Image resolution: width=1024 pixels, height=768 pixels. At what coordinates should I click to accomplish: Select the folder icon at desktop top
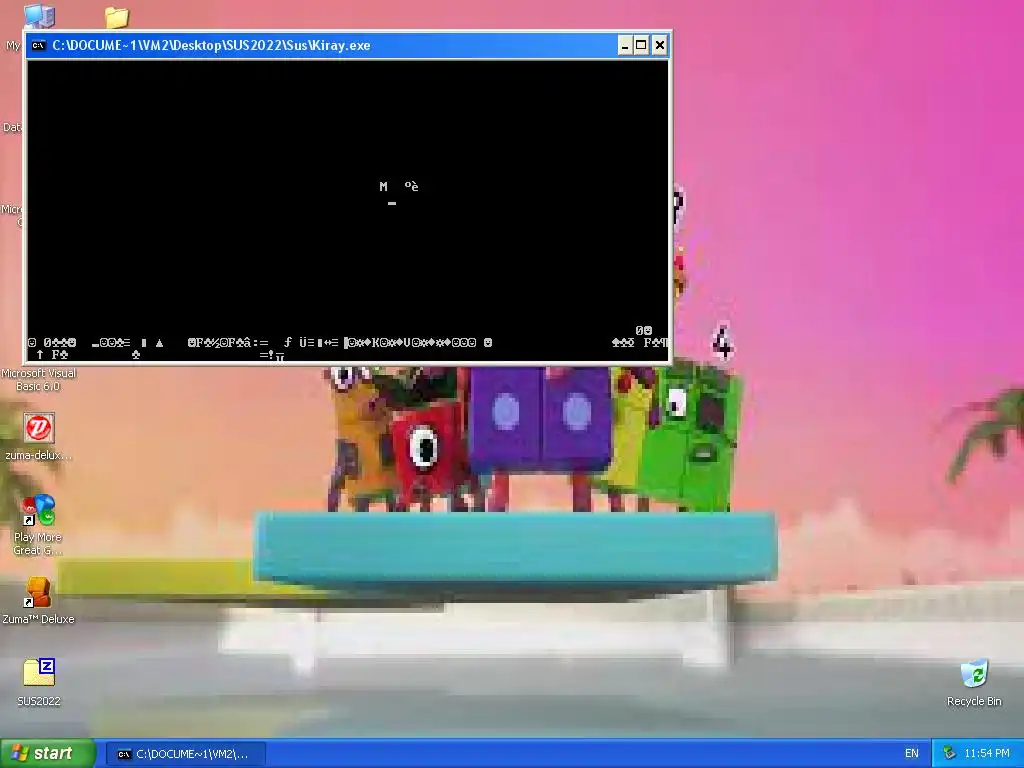(x=117, y=17)
